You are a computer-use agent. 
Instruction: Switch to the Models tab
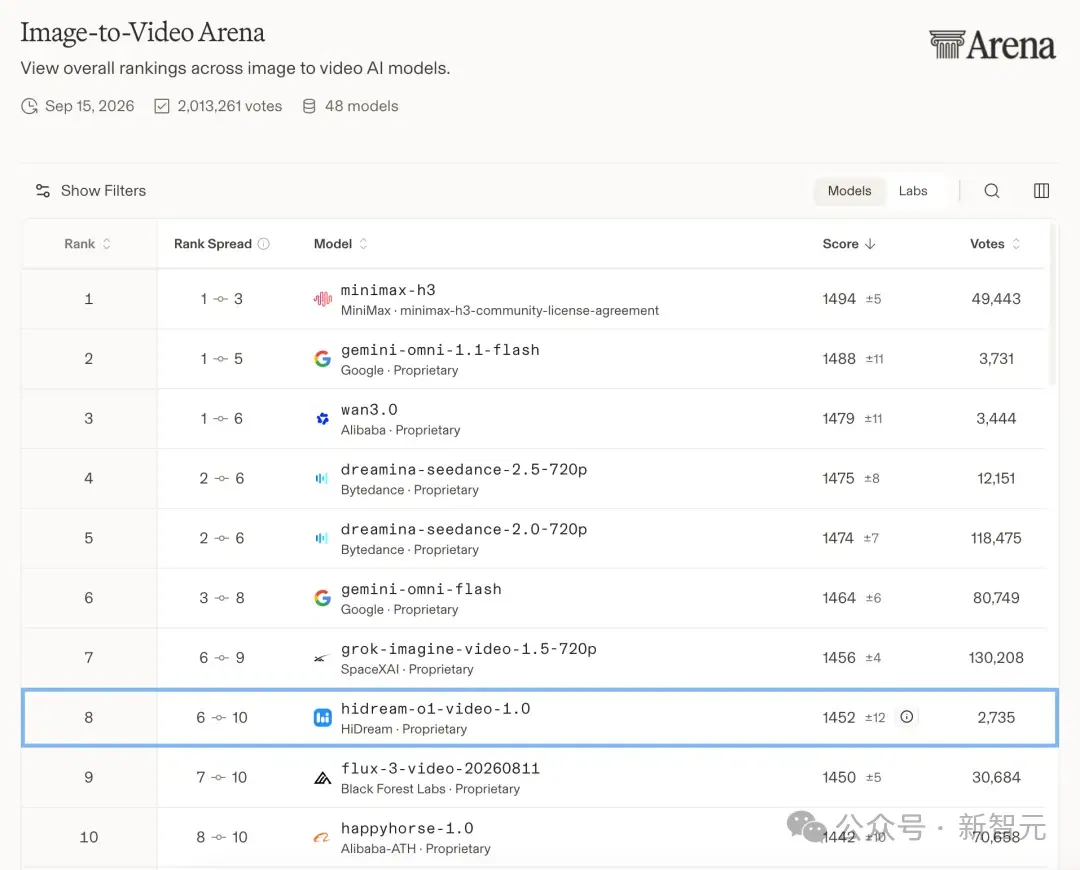pos(849,191)
